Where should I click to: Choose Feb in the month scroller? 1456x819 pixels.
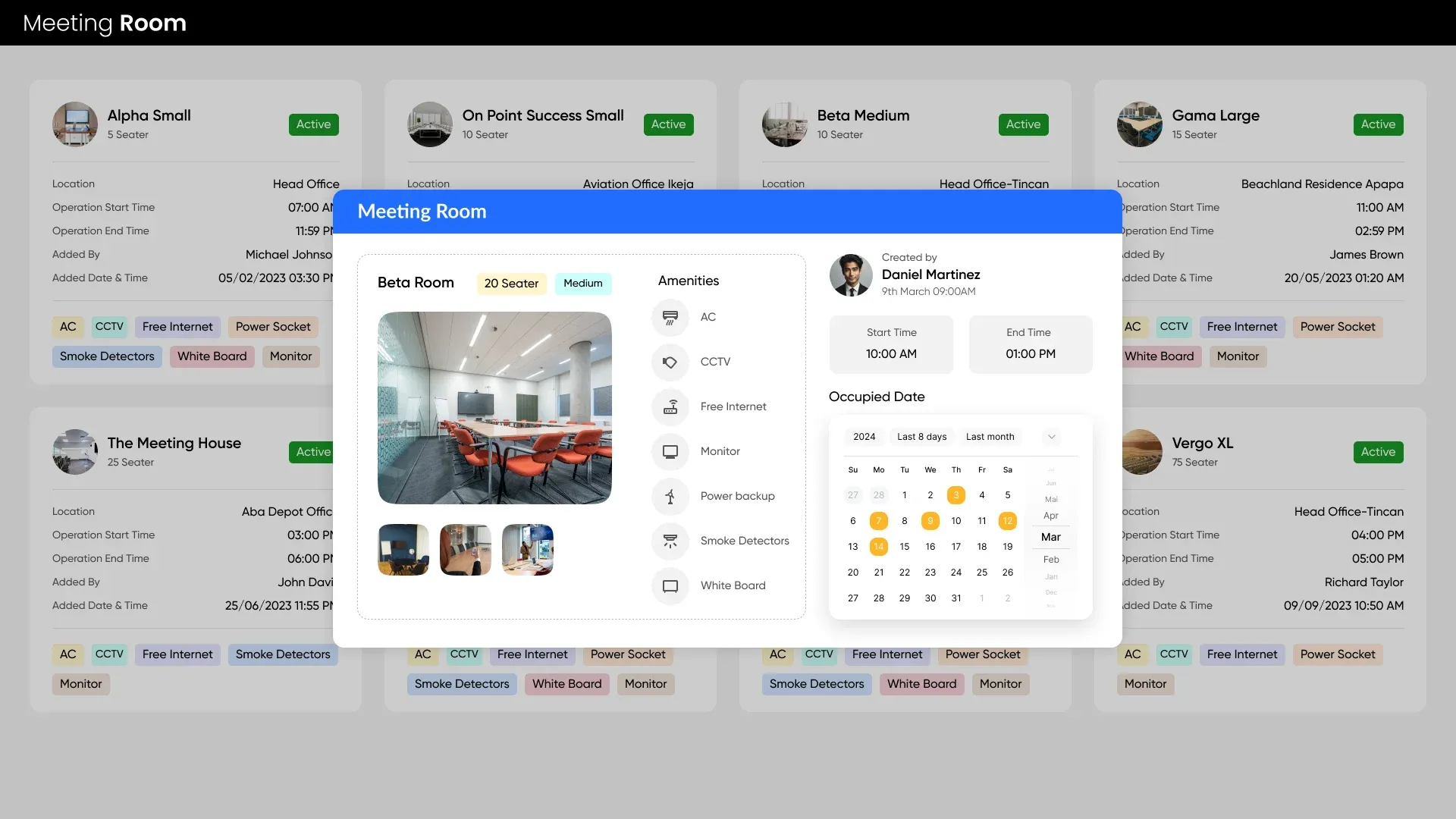pos(1050,560)
